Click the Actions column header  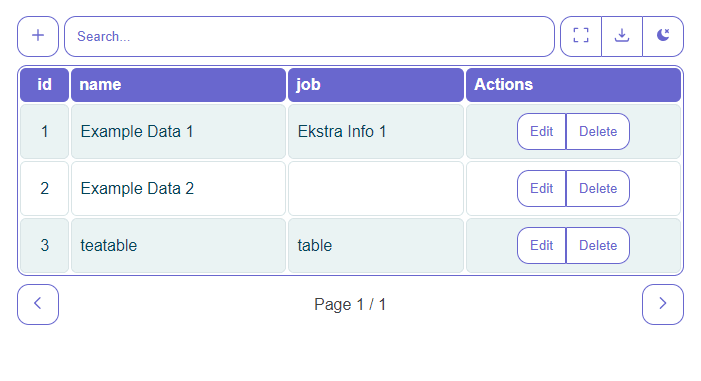(x=574, y=85)
